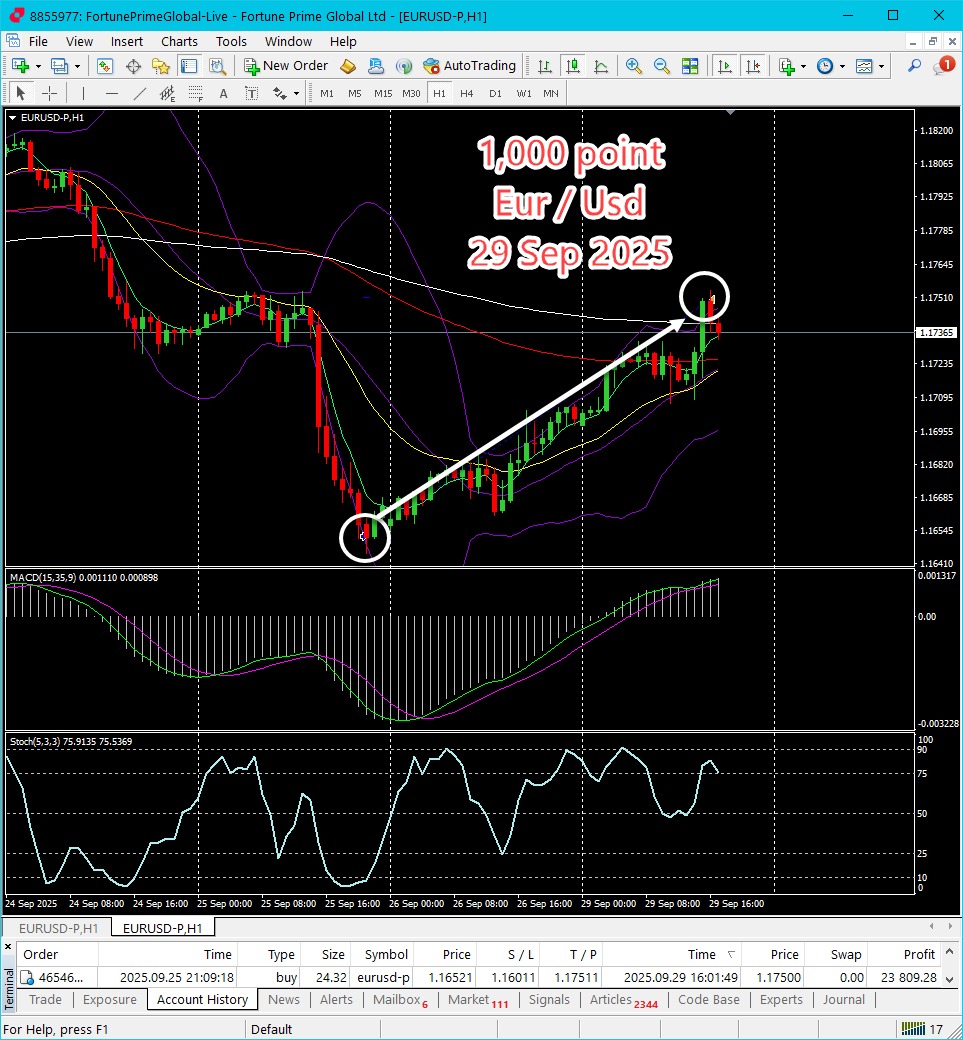Viewport: 963px width, 1040px height.
Task: Open the Charts menu
Action: (179, 41)
